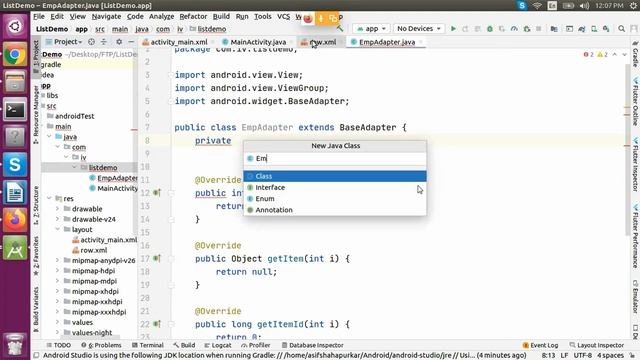Switch to row.xml editor tab

pos(322,42)
